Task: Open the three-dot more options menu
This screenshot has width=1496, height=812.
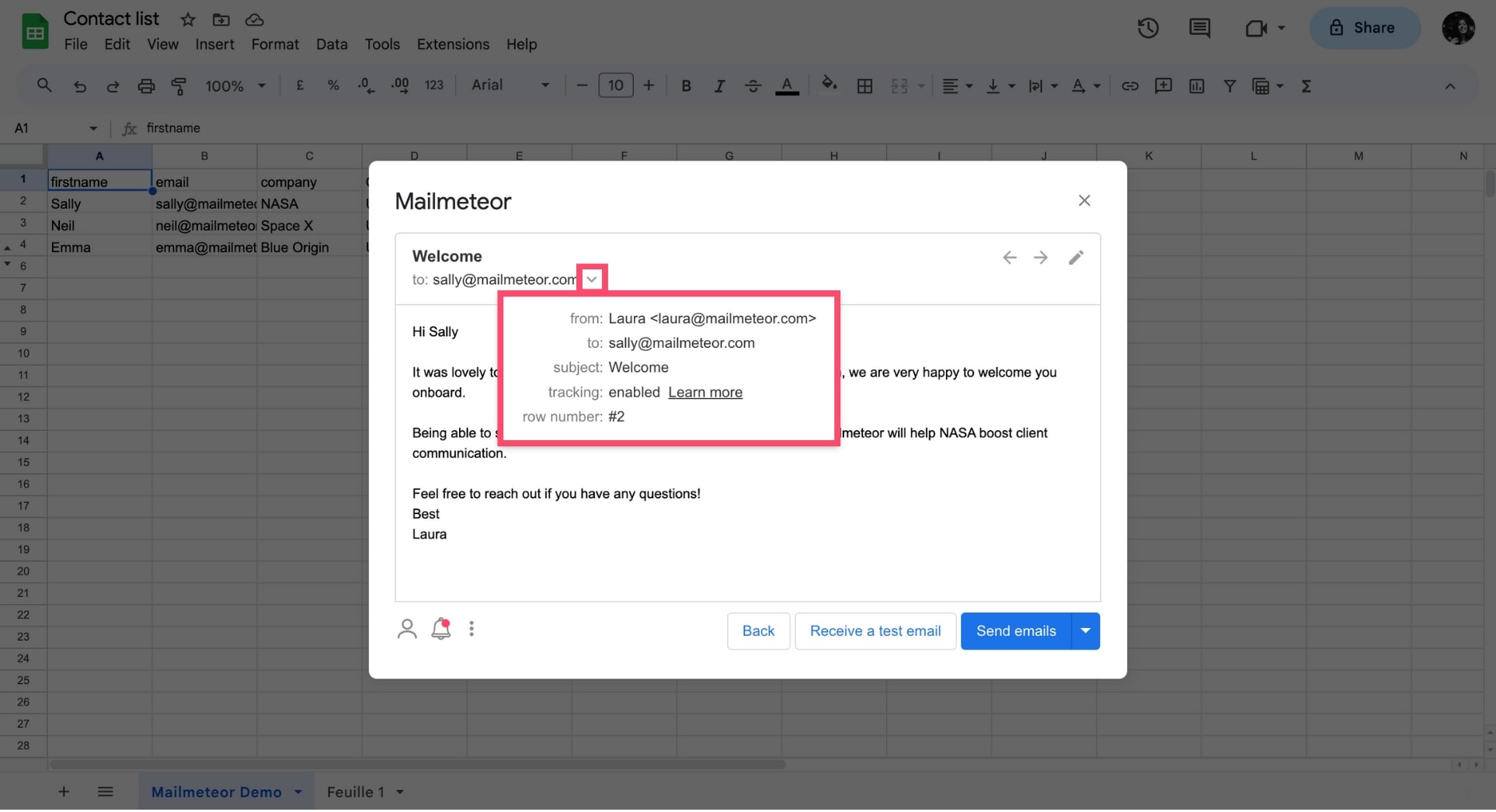Action: [471, 629]
